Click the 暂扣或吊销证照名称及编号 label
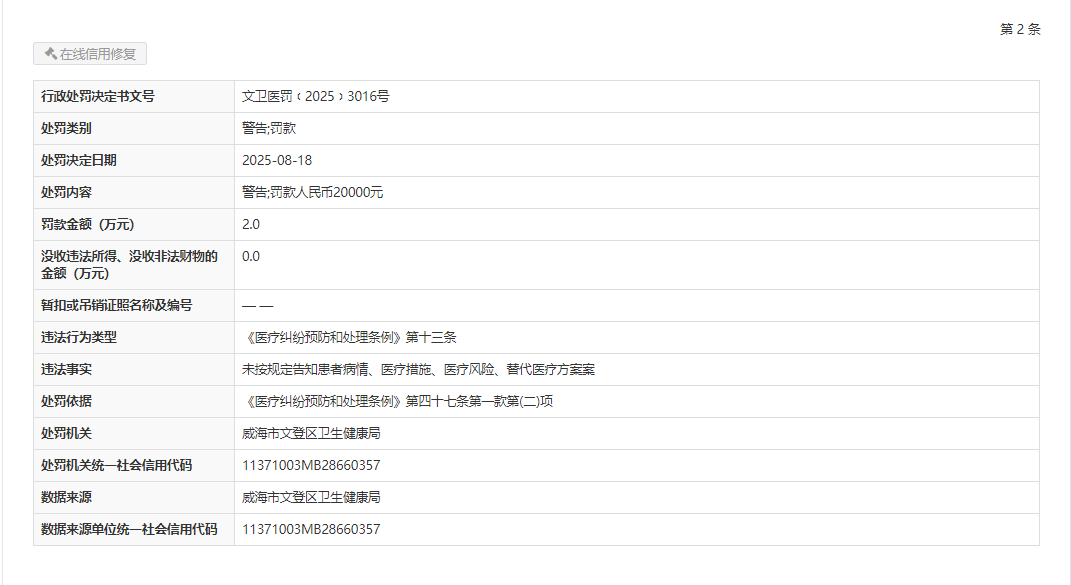1071x585 pixels. [116, 305]
